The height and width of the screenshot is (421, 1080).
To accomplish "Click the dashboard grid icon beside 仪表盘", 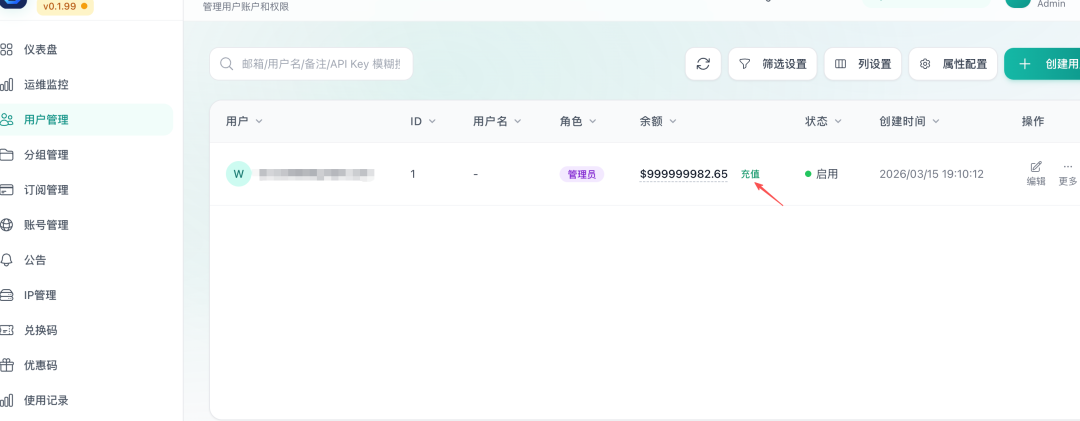I will coord(6,50).
